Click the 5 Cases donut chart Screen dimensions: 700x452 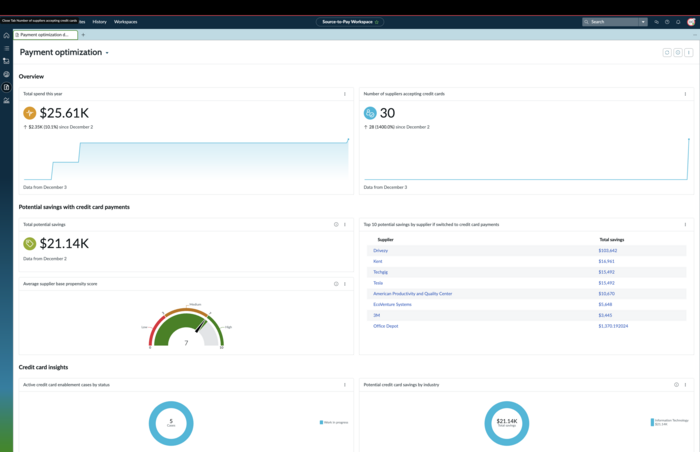click(x=171, y=423)
